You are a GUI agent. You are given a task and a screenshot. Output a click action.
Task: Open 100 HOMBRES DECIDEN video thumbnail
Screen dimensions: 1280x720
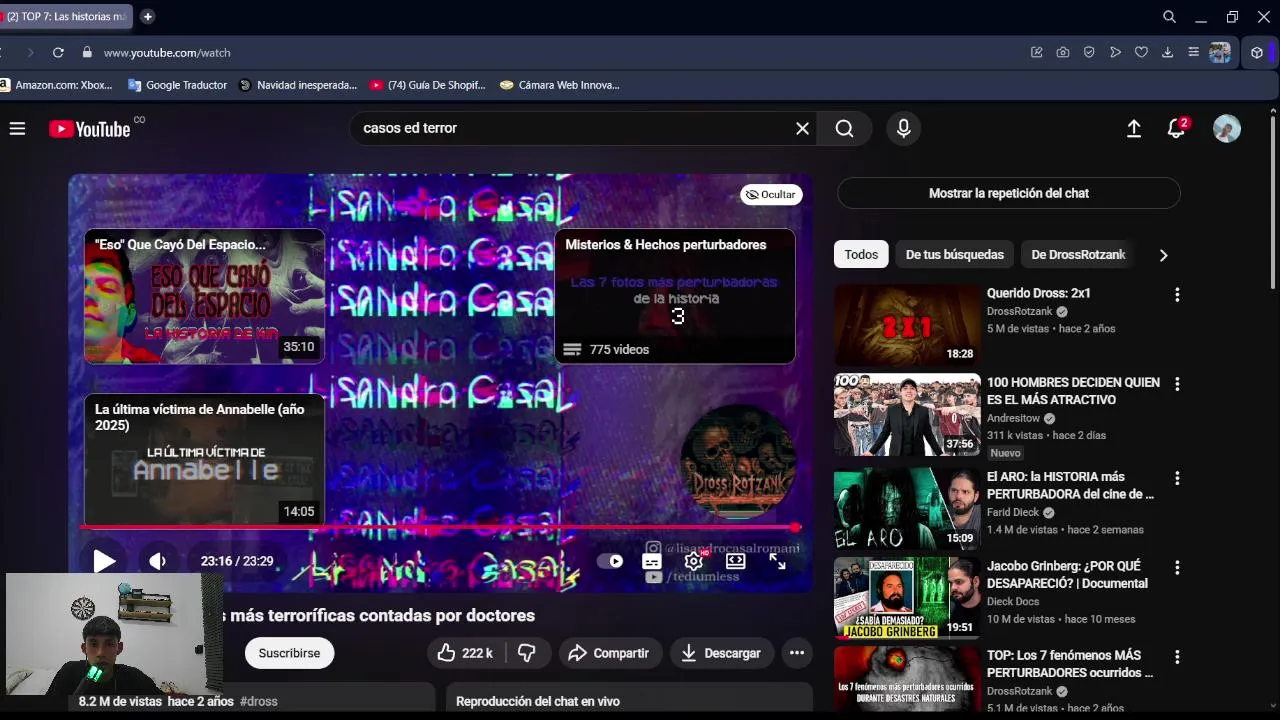point(907,414)
